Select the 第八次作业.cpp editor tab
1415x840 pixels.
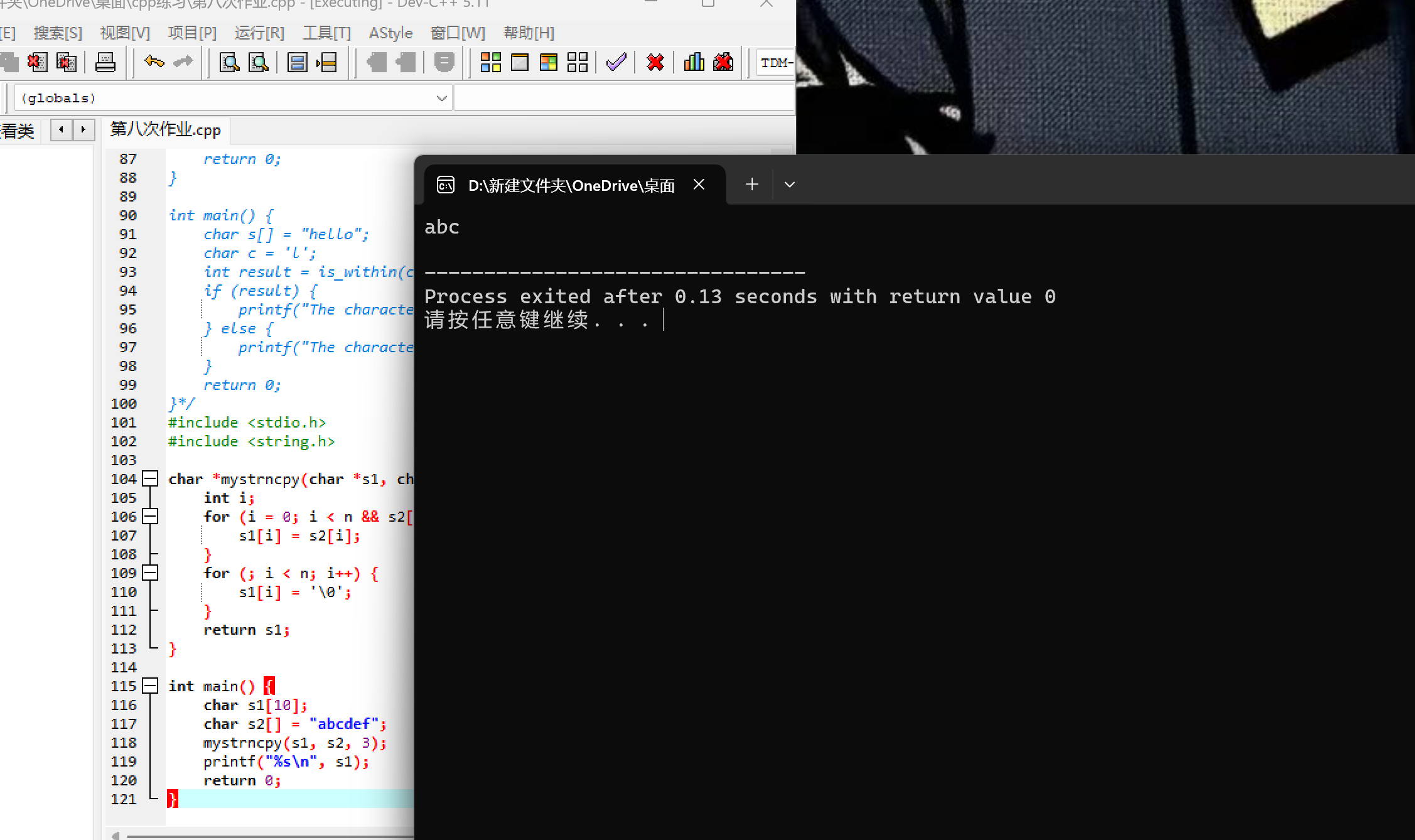[x=166, y=130]
